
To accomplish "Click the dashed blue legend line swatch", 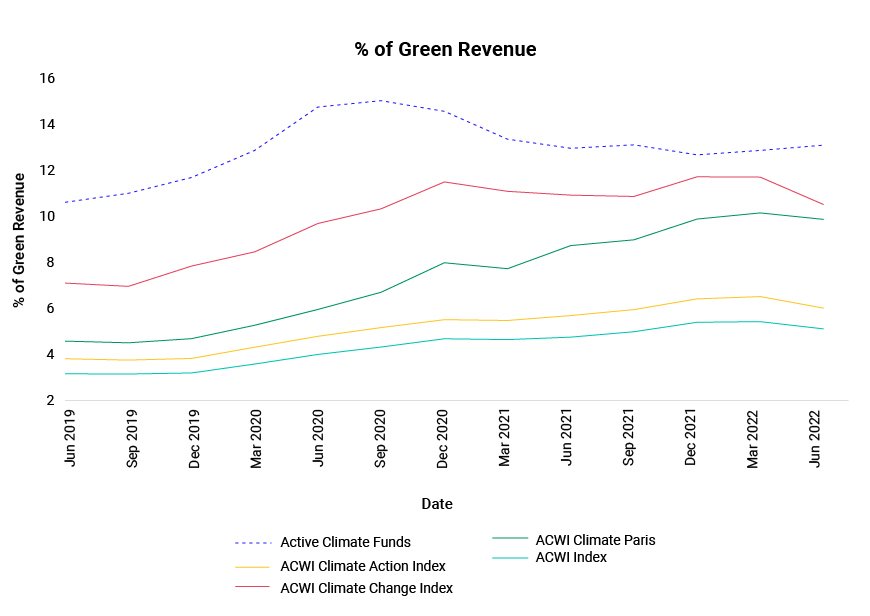I will point(253,543).
